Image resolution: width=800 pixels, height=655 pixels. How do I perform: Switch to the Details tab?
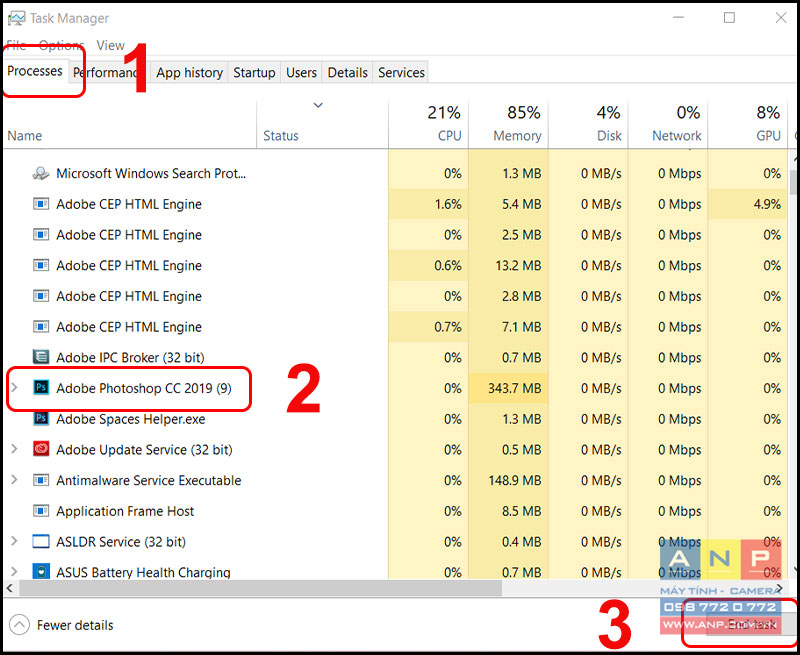pos(347,72)
